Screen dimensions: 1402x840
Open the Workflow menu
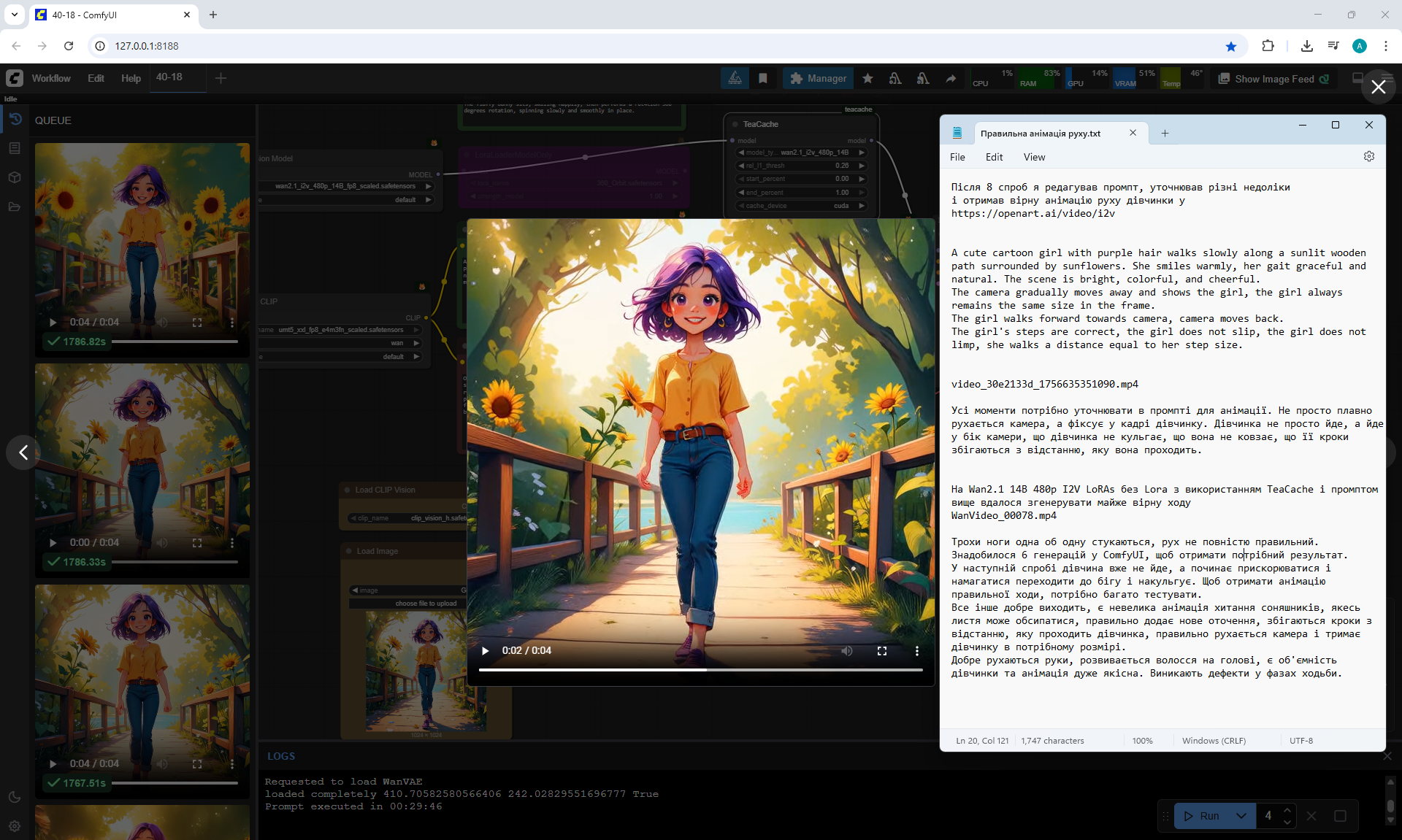(x=50, y=78)
